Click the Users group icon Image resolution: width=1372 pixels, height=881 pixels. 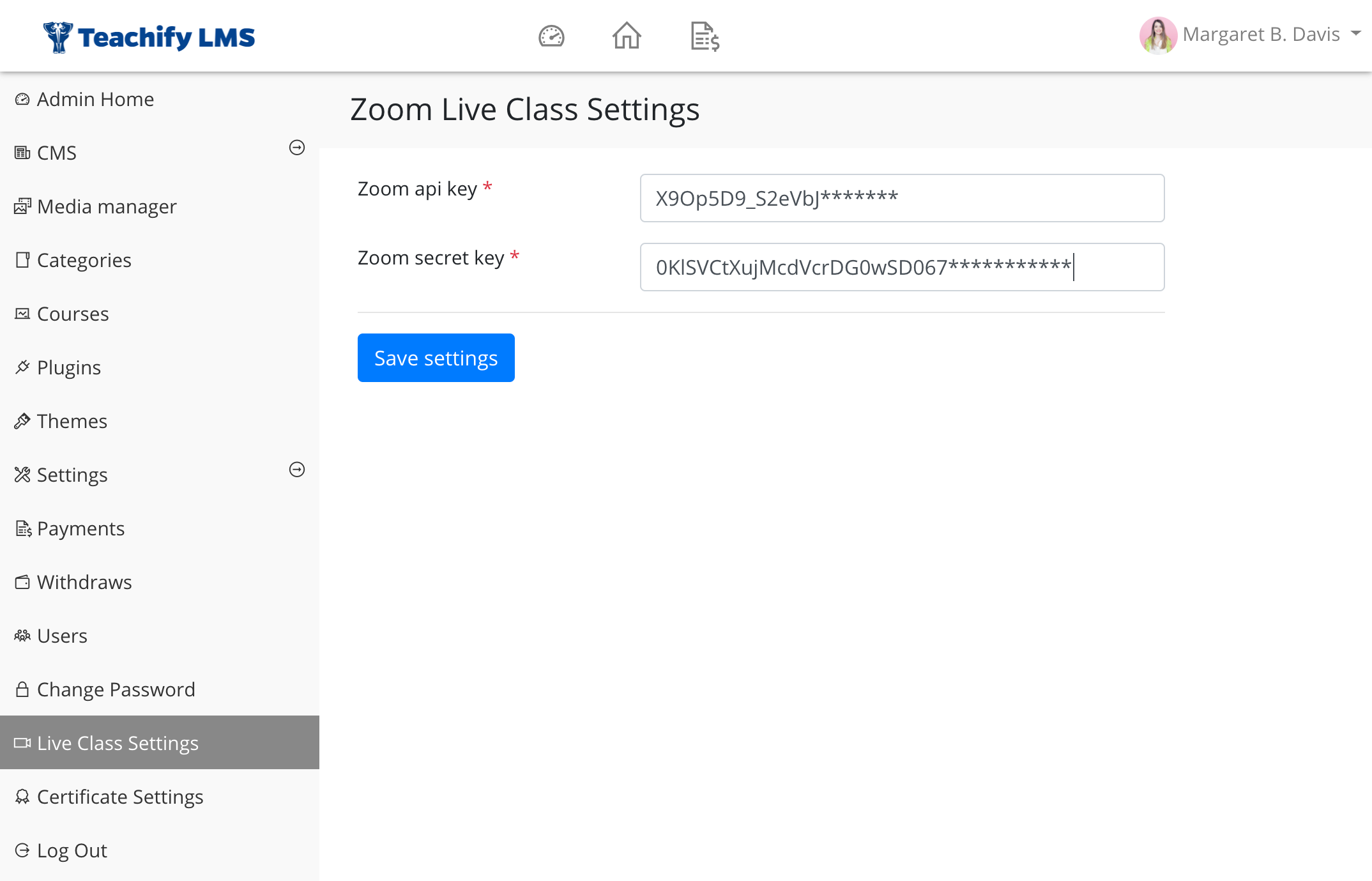click(22, 636)
